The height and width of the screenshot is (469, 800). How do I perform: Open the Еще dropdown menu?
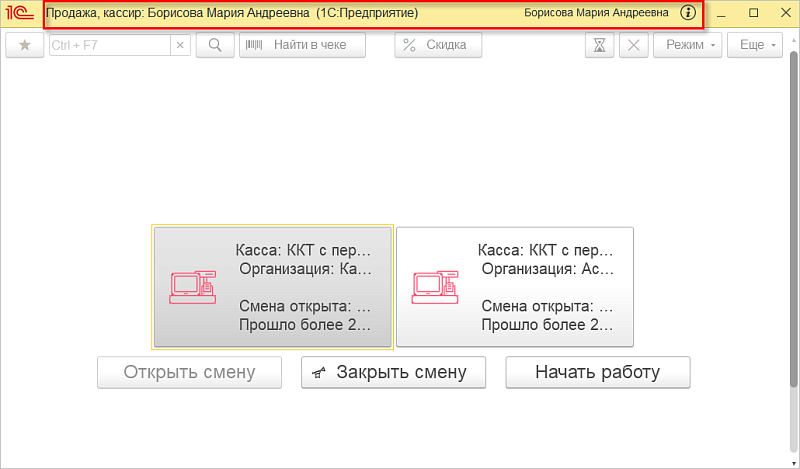755,45
